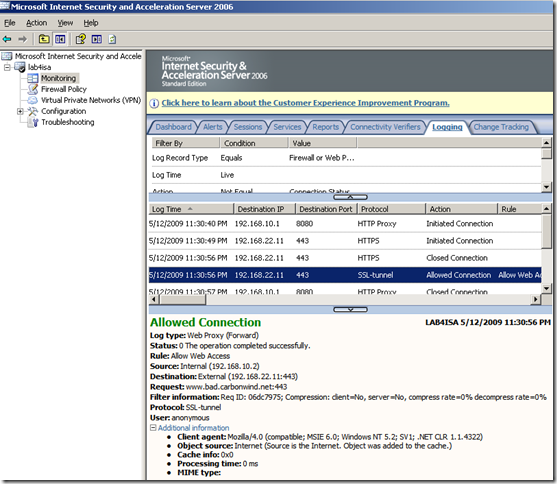Collapse the Additional information section
The image size is (557, 484).
[153, 427]
